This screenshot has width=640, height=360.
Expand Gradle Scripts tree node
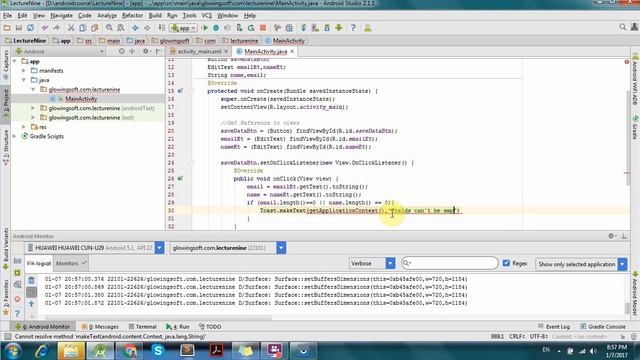[x=15, y=136]
